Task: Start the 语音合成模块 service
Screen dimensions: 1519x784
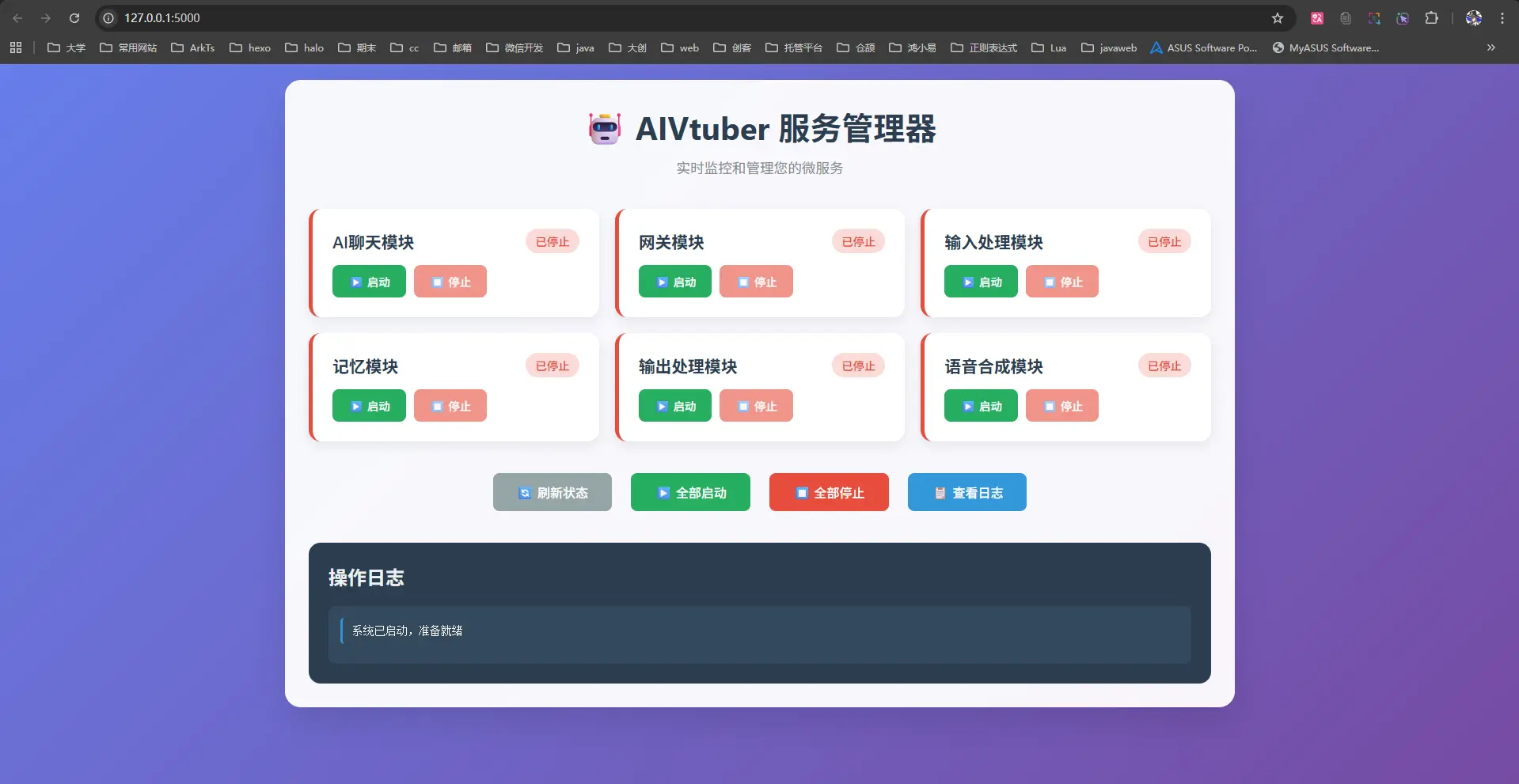Action: (981, 406)
